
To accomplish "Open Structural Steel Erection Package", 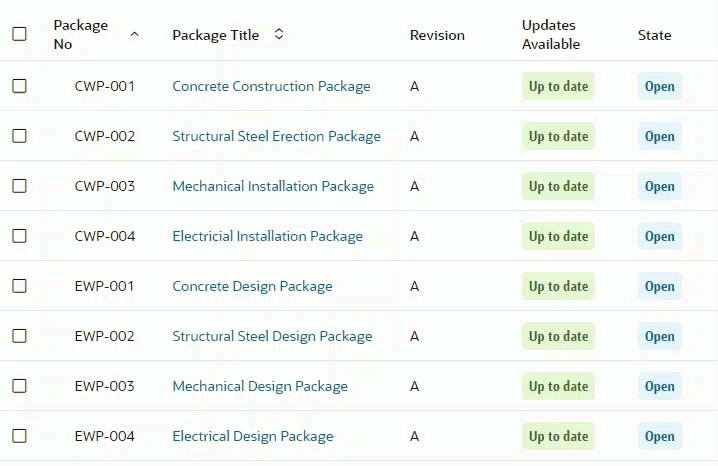I will click(x=276, y=136).
